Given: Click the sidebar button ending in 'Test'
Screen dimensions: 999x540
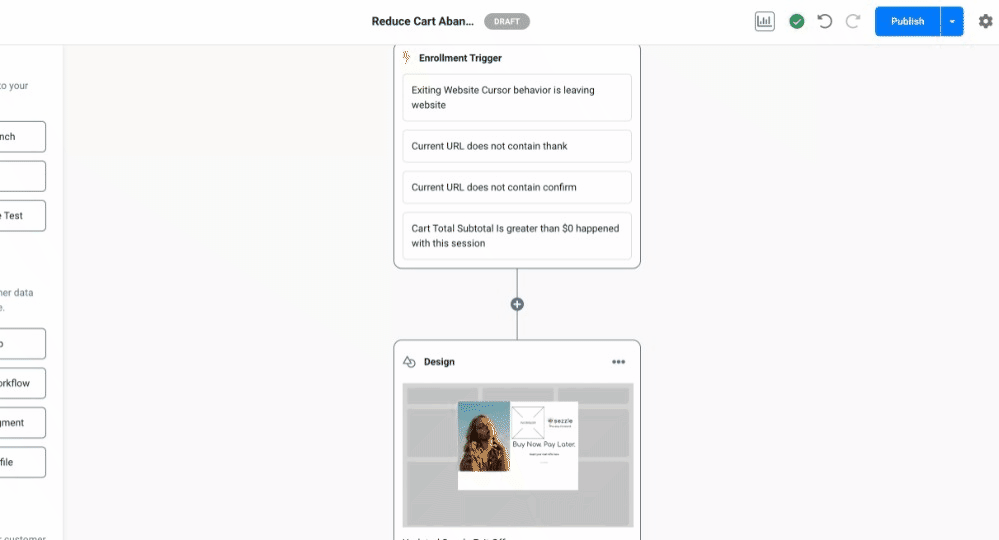Looking at the screenshot, I should point(22,215).
